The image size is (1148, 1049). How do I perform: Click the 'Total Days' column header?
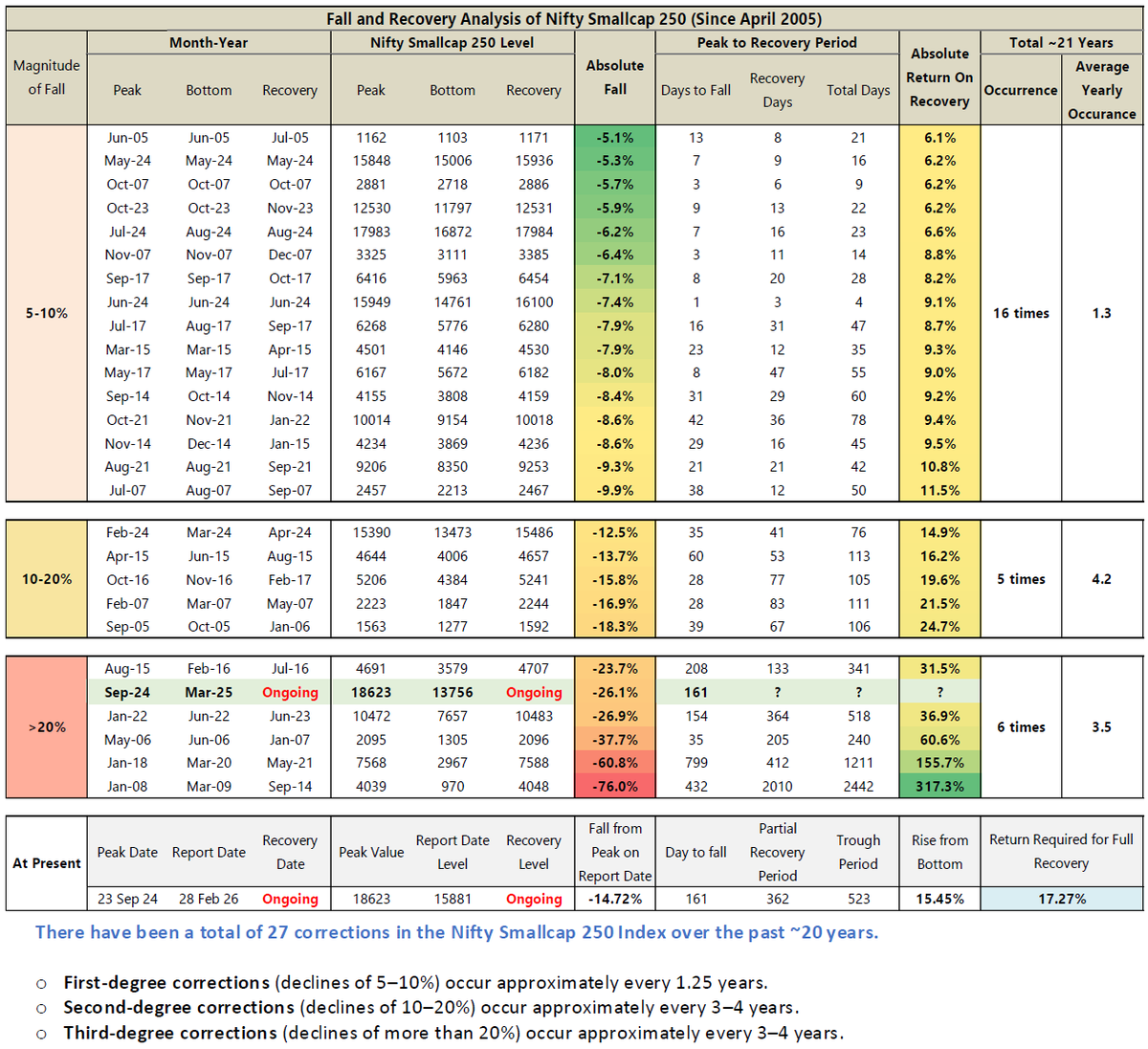tap(858, 90)
